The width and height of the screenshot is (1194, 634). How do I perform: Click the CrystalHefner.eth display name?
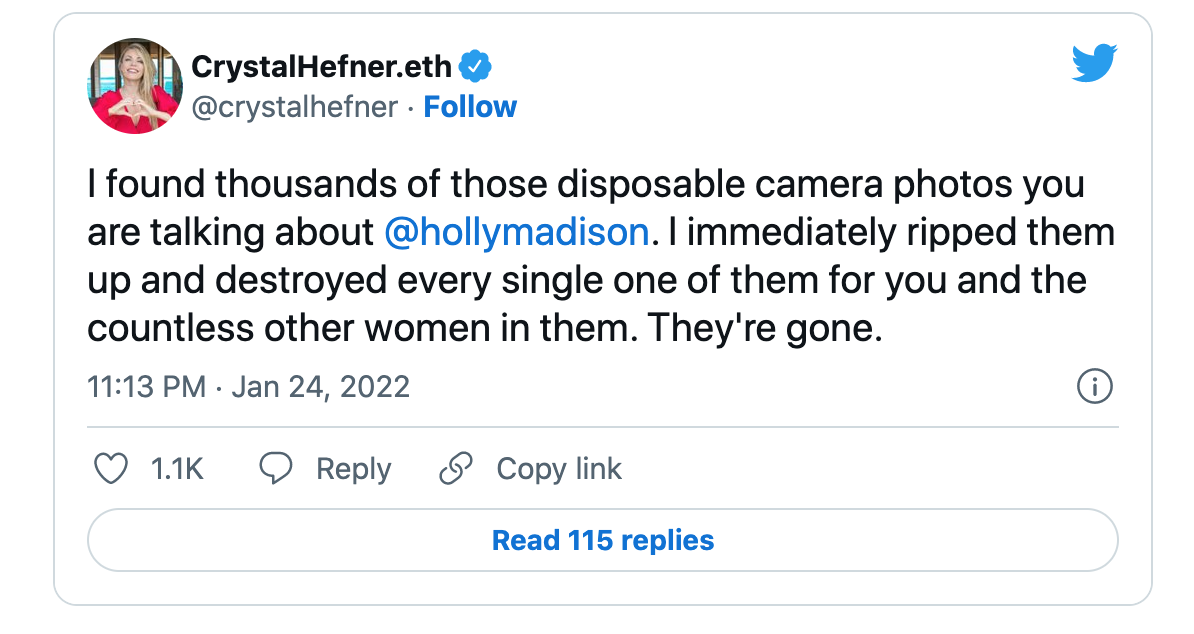321,67
